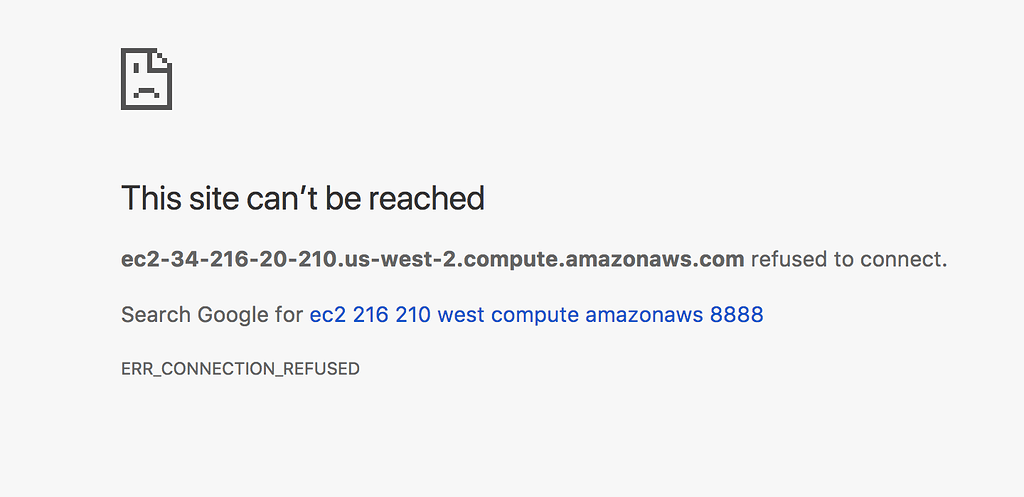
Task: Click the "refused to connect." text
Action: (x=848, y=260)
